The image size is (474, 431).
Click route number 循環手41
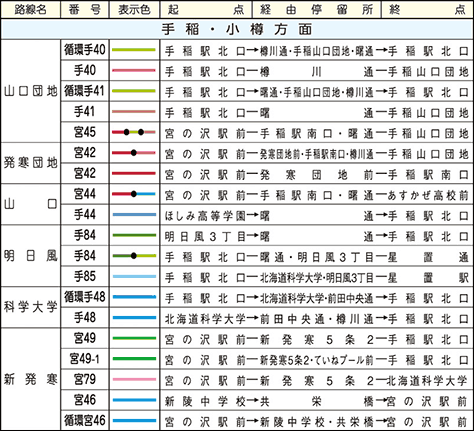tap(85, 91)
